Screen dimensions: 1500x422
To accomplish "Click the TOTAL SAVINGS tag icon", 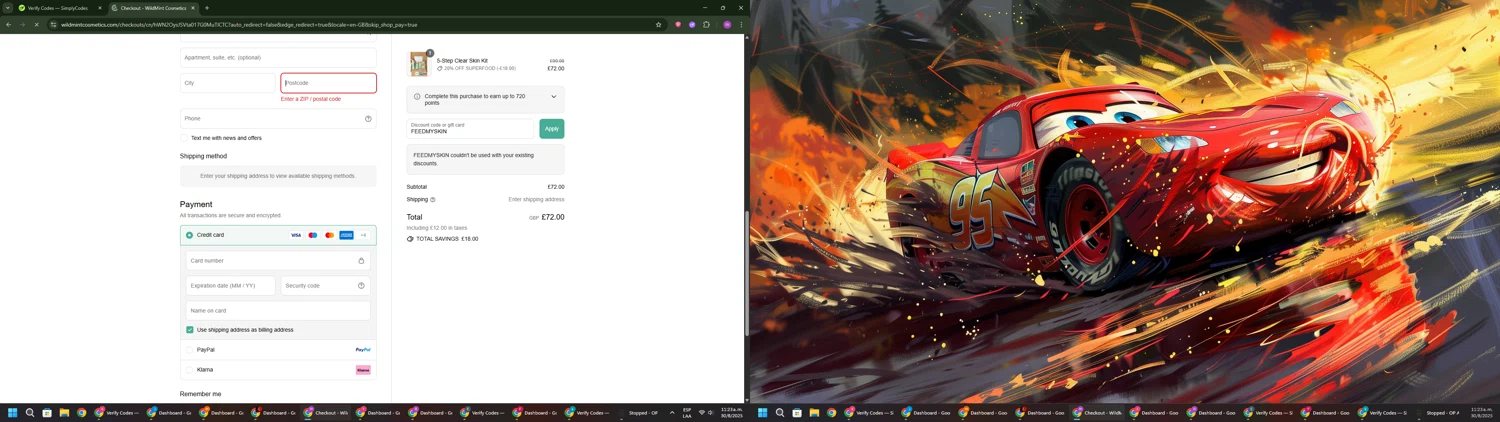I will pyautogui.click(x=410, y=239).
